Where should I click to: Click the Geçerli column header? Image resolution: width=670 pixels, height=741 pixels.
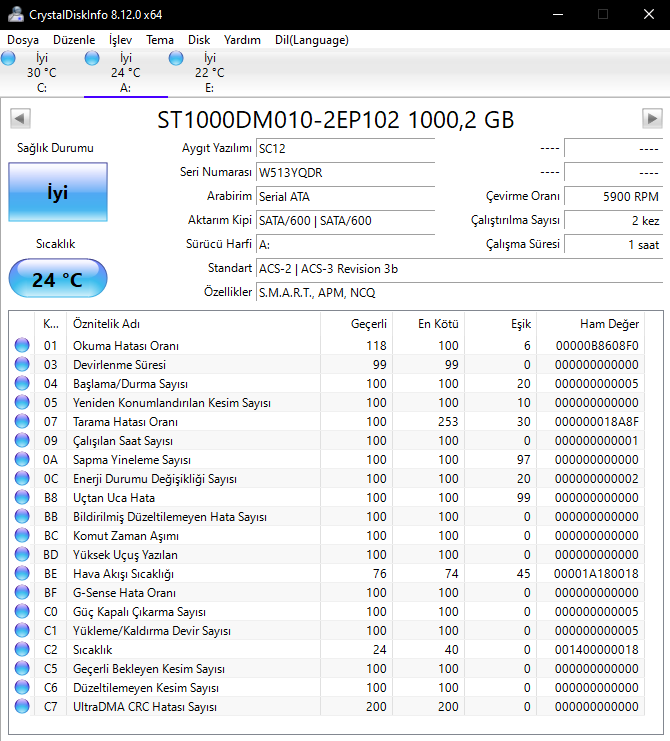[356, 324]
